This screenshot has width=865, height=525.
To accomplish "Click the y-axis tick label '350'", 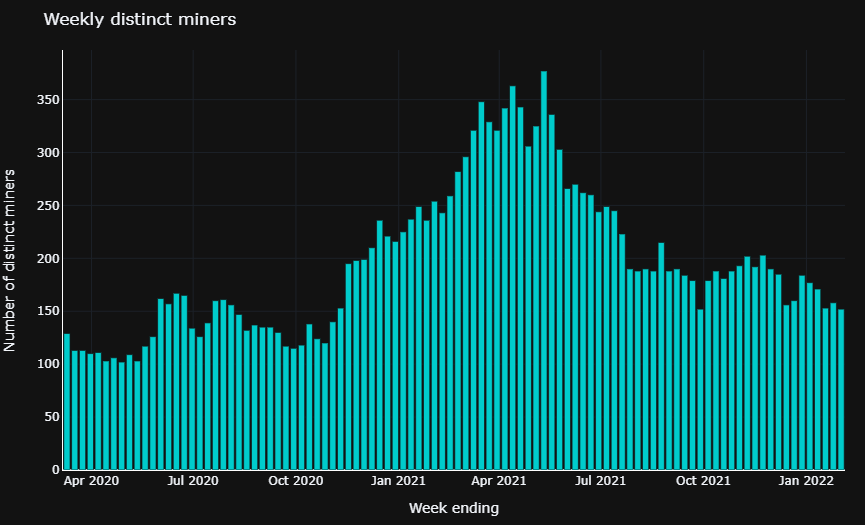I will click(48, 100).
